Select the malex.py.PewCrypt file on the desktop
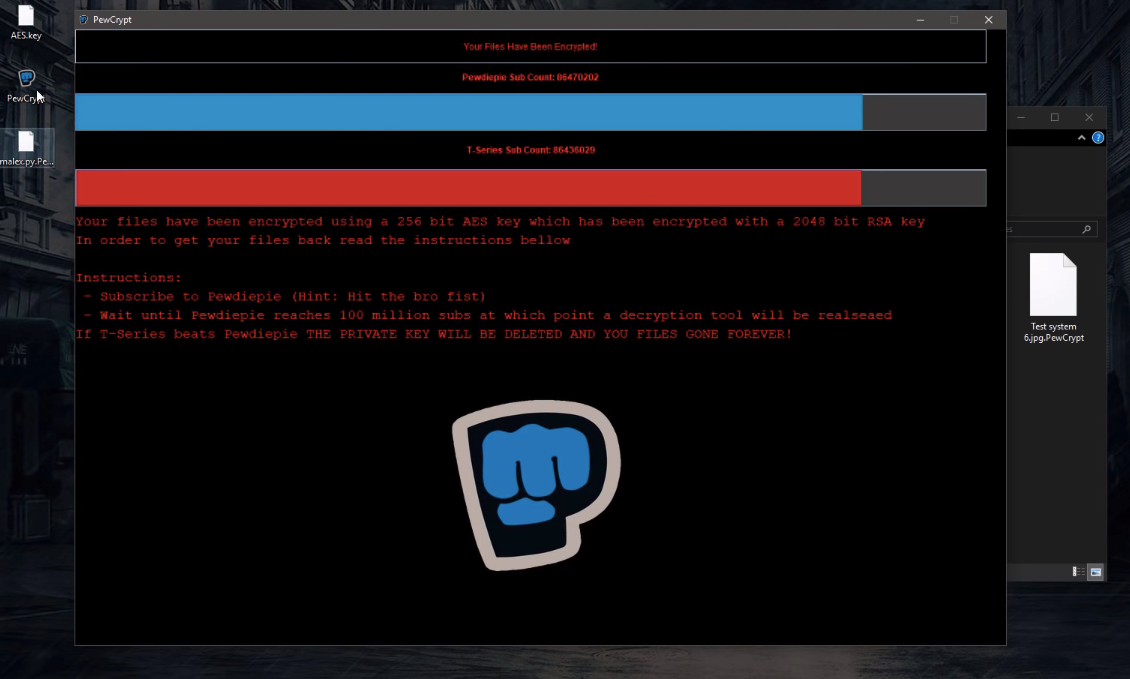 [27, 148]
